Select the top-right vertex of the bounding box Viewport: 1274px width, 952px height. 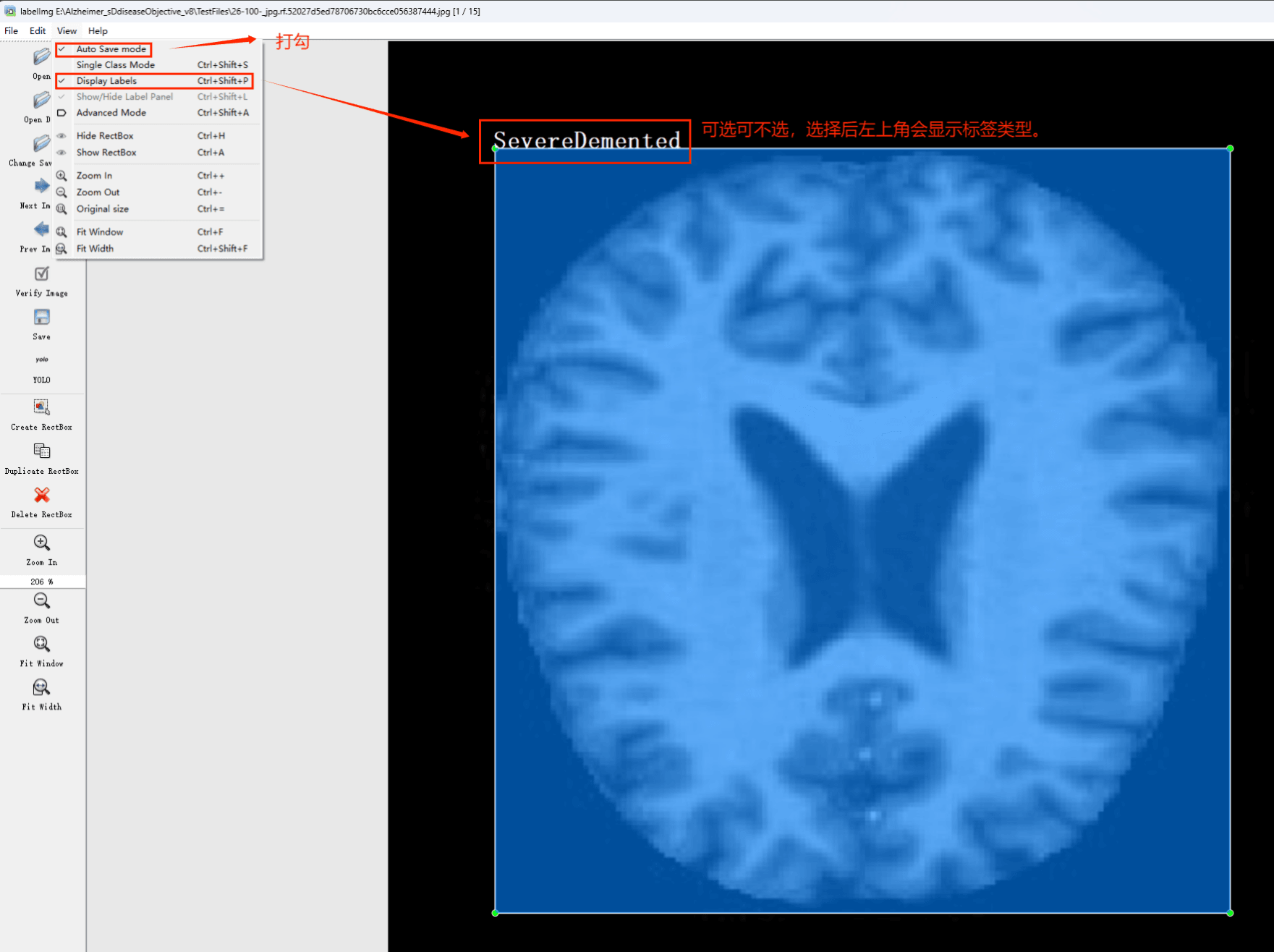click(x=1230, y=149)
